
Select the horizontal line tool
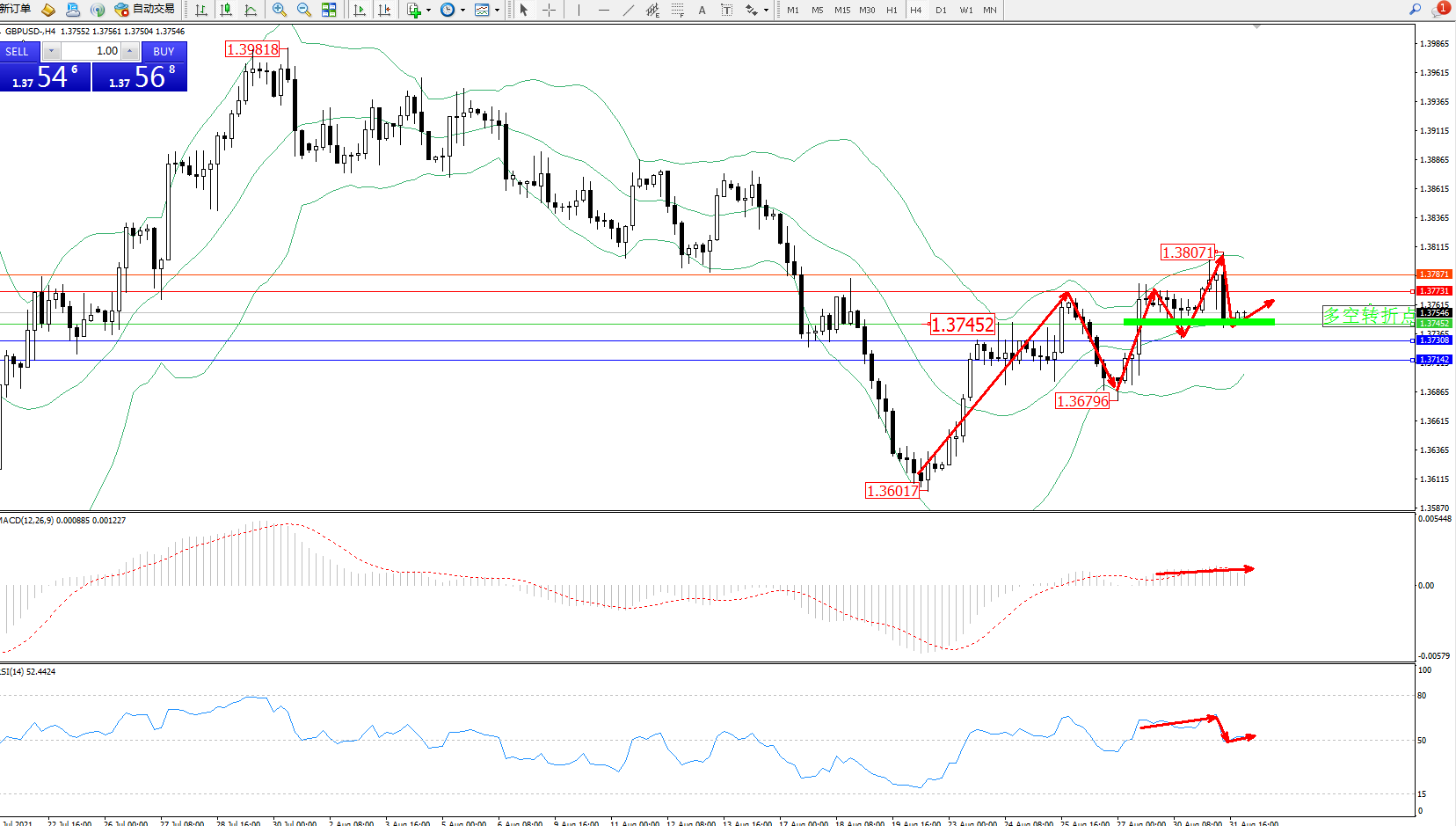point(603,10)
